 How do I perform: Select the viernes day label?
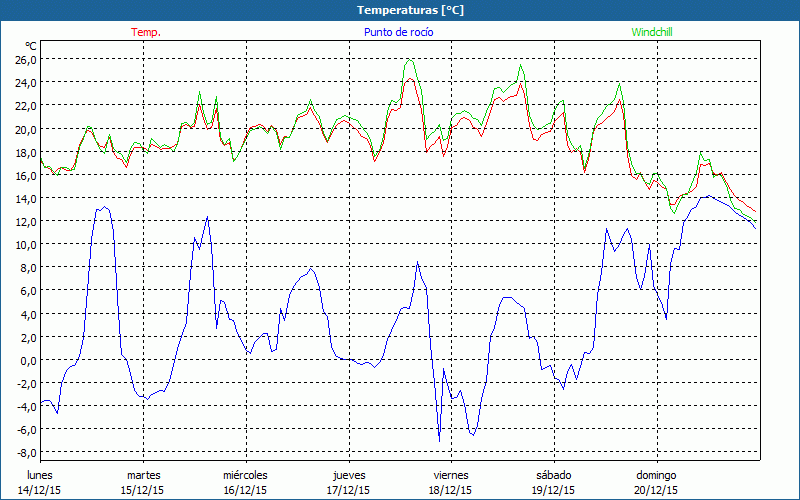pyautogui.click(x=451, y=475)
